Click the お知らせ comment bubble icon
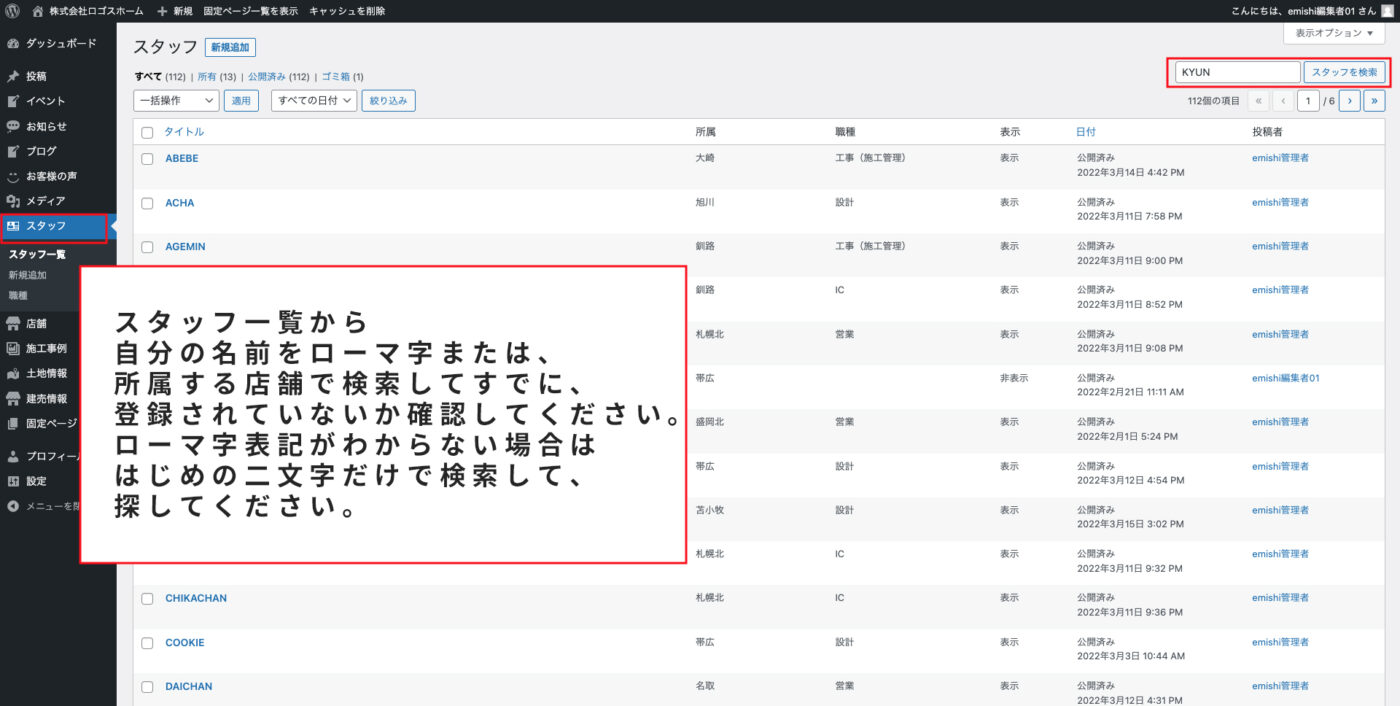The image size is (1400, 706). tap(13, 126)
